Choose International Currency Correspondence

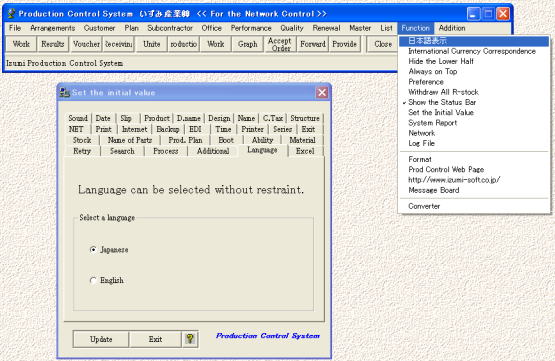pyautogui.click(x=474, y=51)
